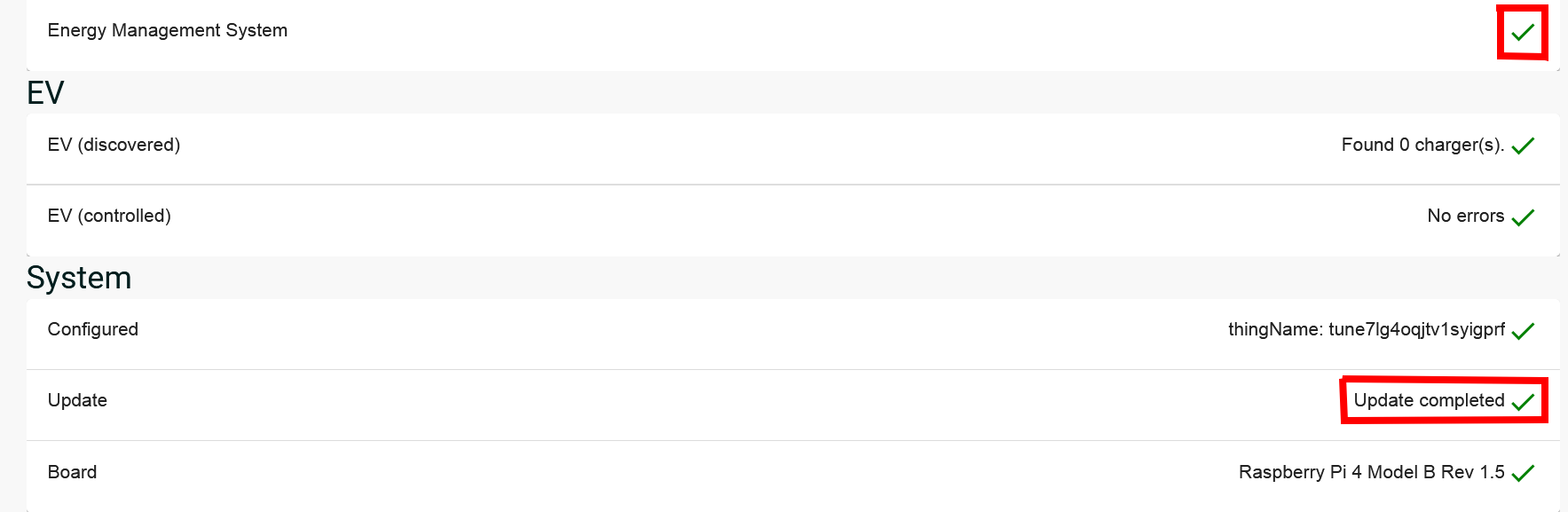Viewport: 1568px width, 512px height.
Task: Click the EV (discovered) green checkmark
Action: pos(1523,146)
